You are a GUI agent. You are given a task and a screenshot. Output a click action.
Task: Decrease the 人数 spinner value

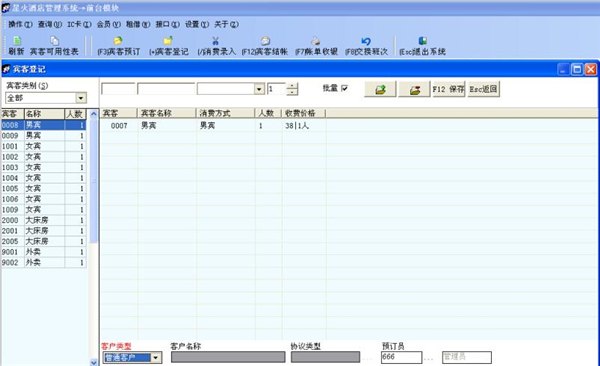tap(292, 92)
